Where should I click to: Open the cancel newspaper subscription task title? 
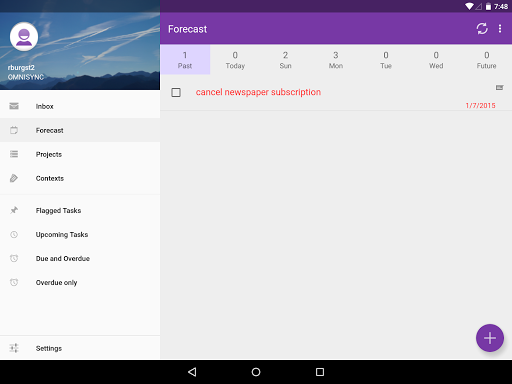point(258,92)
